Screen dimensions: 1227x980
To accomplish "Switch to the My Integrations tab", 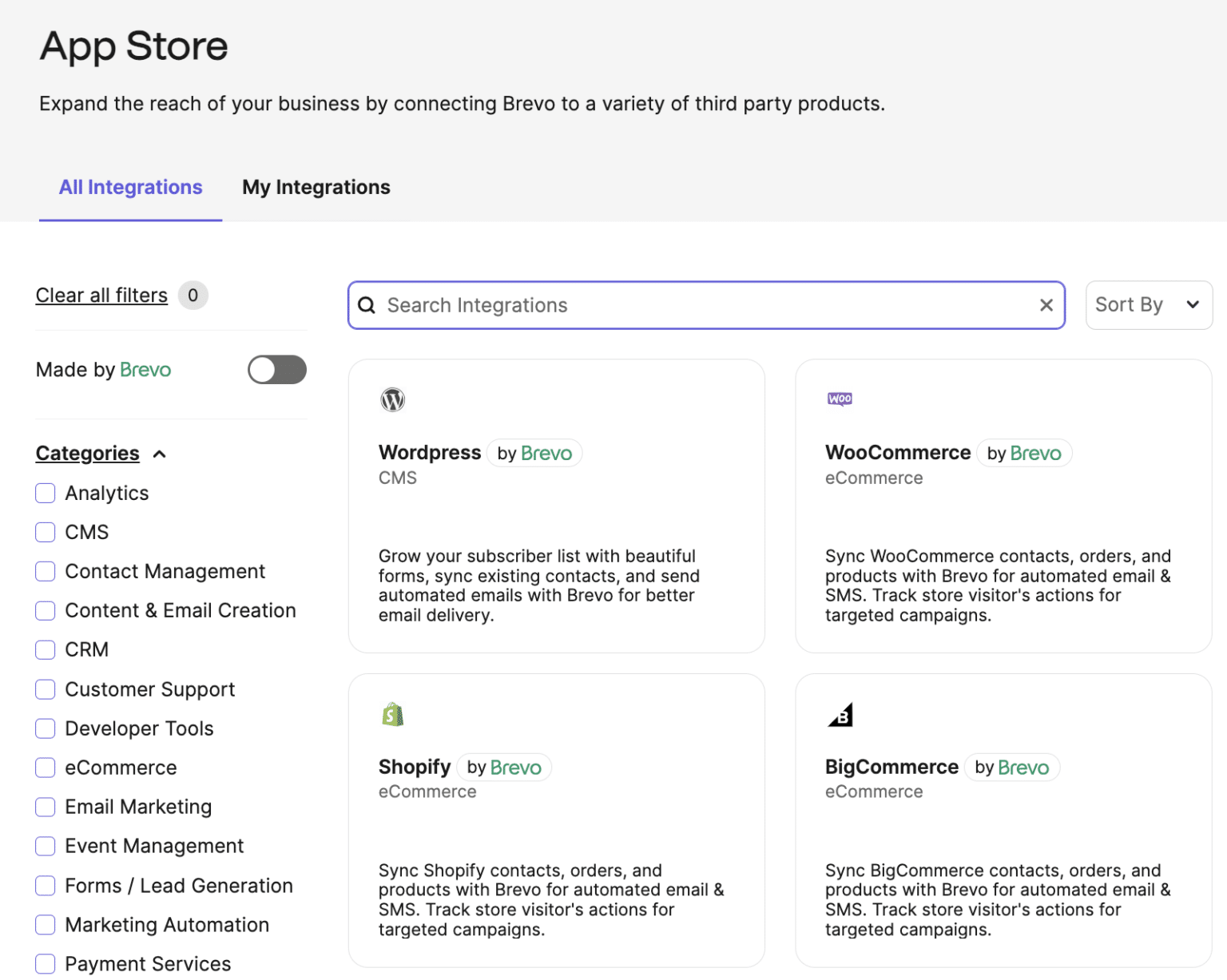I will (316, 187).
